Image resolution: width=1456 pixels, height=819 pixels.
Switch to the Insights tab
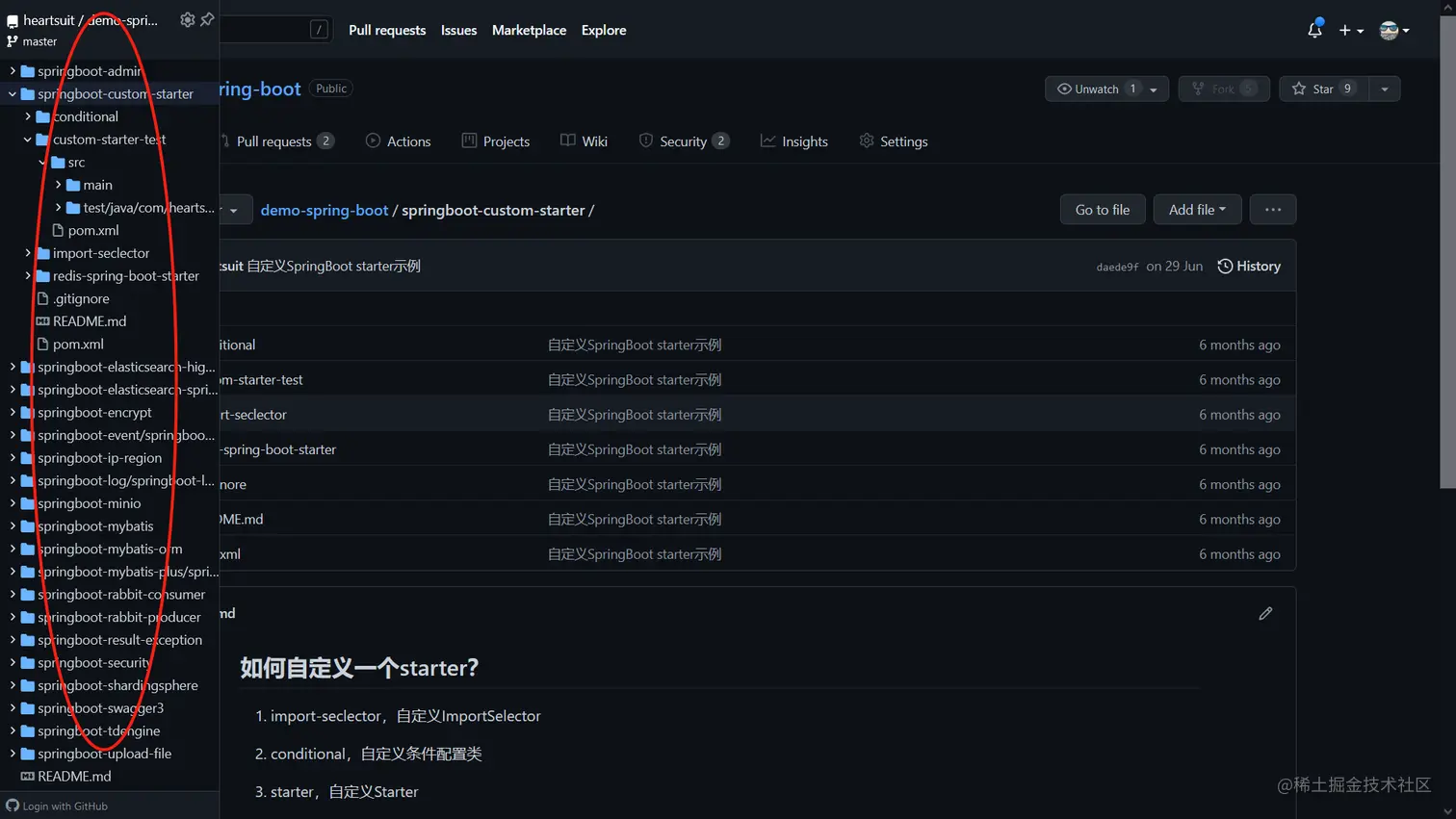[x=794, y=141]
